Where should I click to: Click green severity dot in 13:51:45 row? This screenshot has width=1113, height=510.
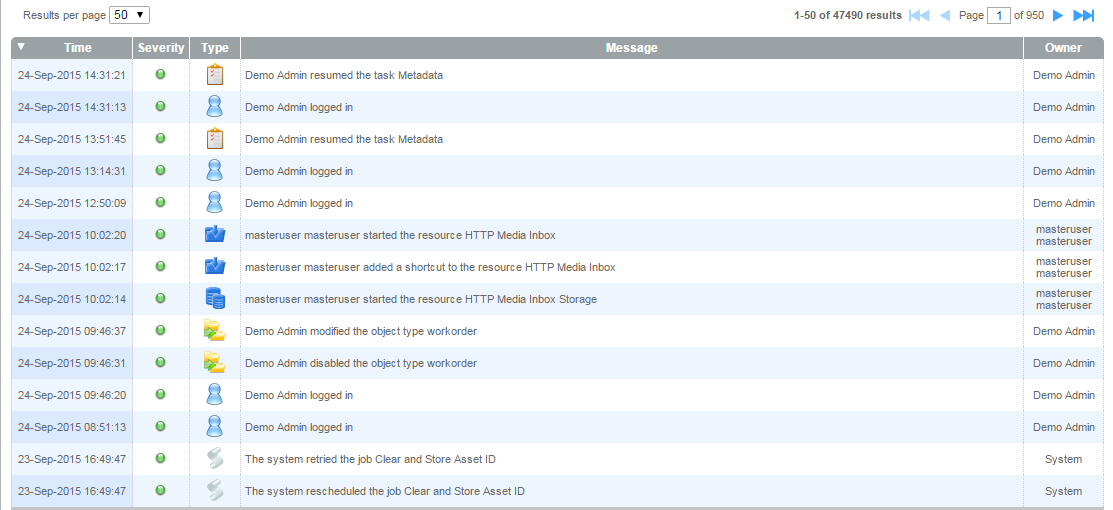160,139
